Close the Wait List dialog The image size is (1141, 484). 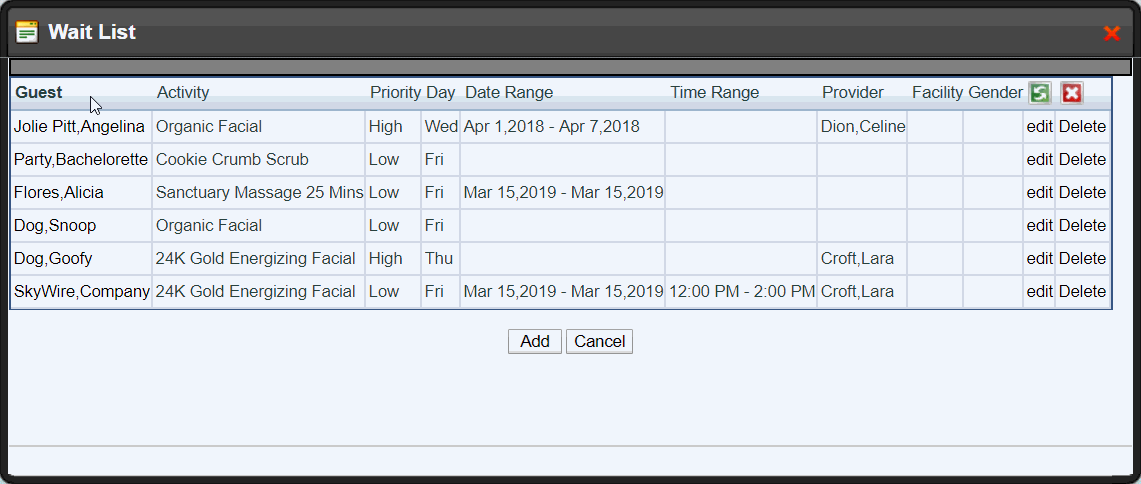coord(1111,33)
